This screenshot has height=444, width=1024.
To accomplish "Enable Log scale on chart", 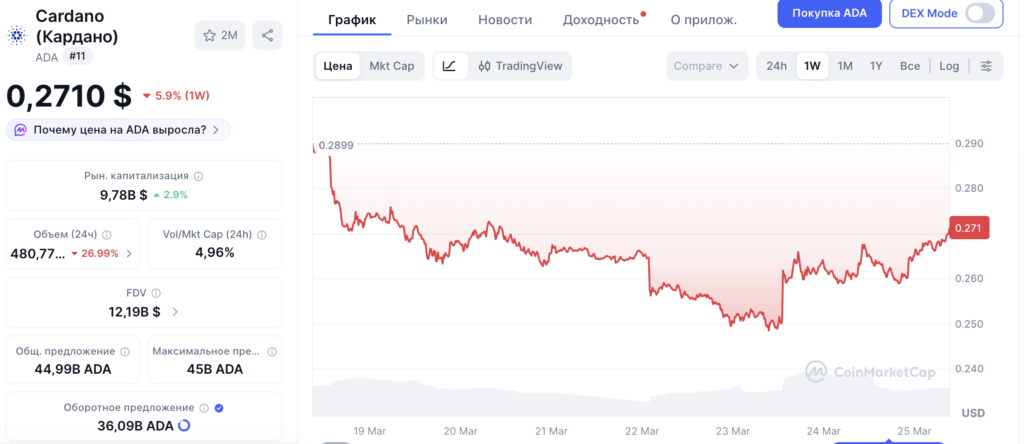I will coord(949,66).
